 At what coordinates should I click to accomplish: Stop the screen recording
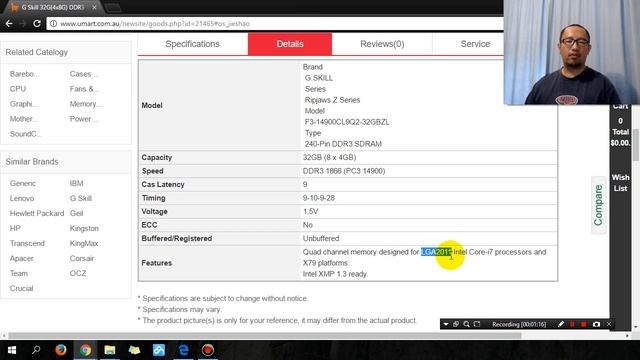tap(584, 324)
